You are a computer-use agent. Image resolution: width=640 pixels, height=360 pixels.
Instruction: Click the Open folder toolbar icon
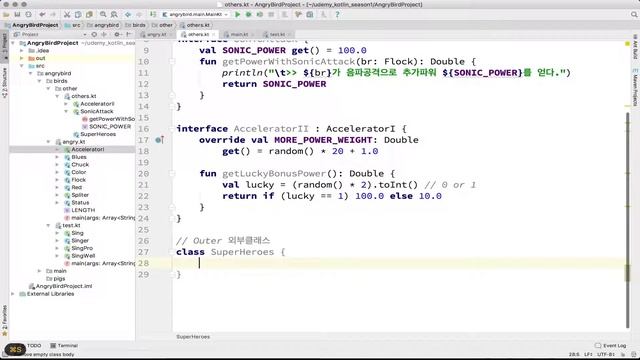[6, 15]
